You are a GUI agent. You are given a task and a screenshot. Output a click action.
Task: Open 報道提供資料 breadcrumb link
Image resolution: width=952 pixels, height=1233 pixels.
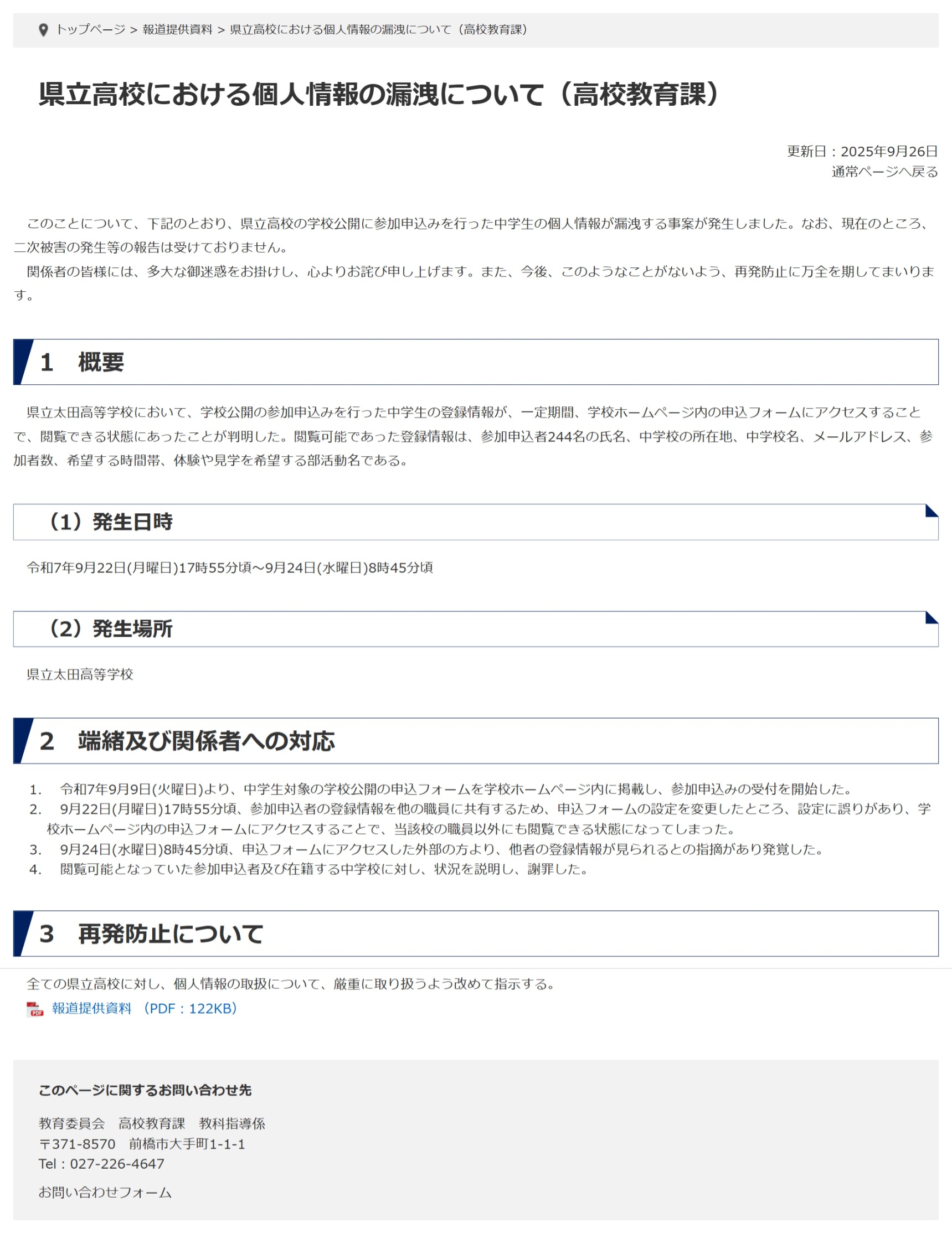click(177, 29)
